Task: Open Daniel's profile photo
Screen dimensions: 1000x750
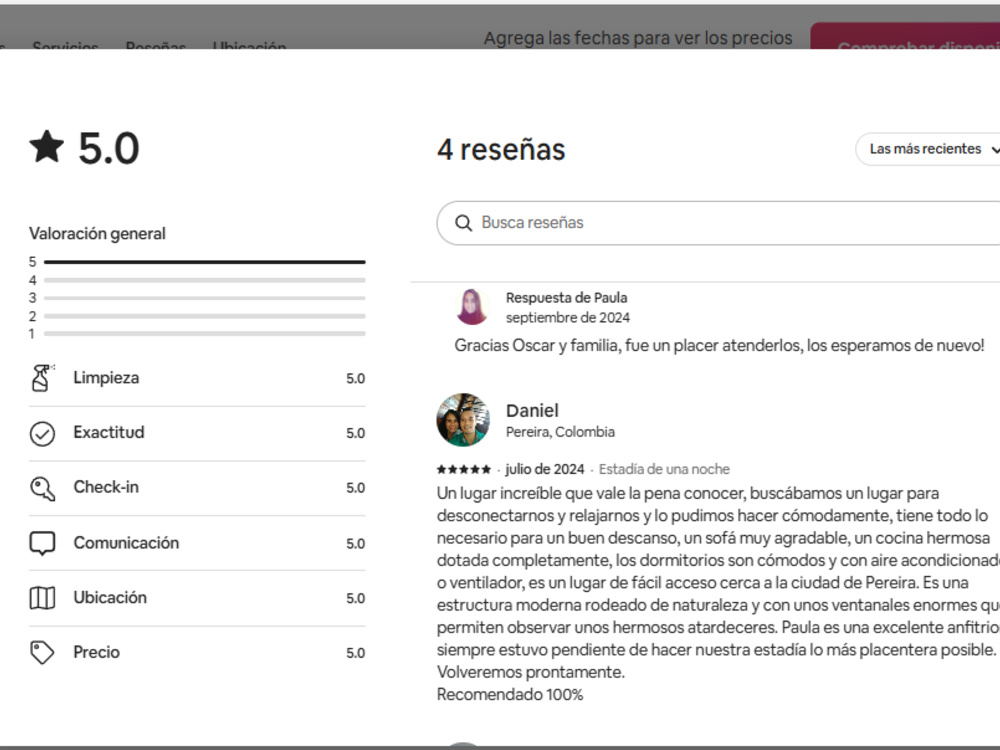Action: tap(463, 420)
